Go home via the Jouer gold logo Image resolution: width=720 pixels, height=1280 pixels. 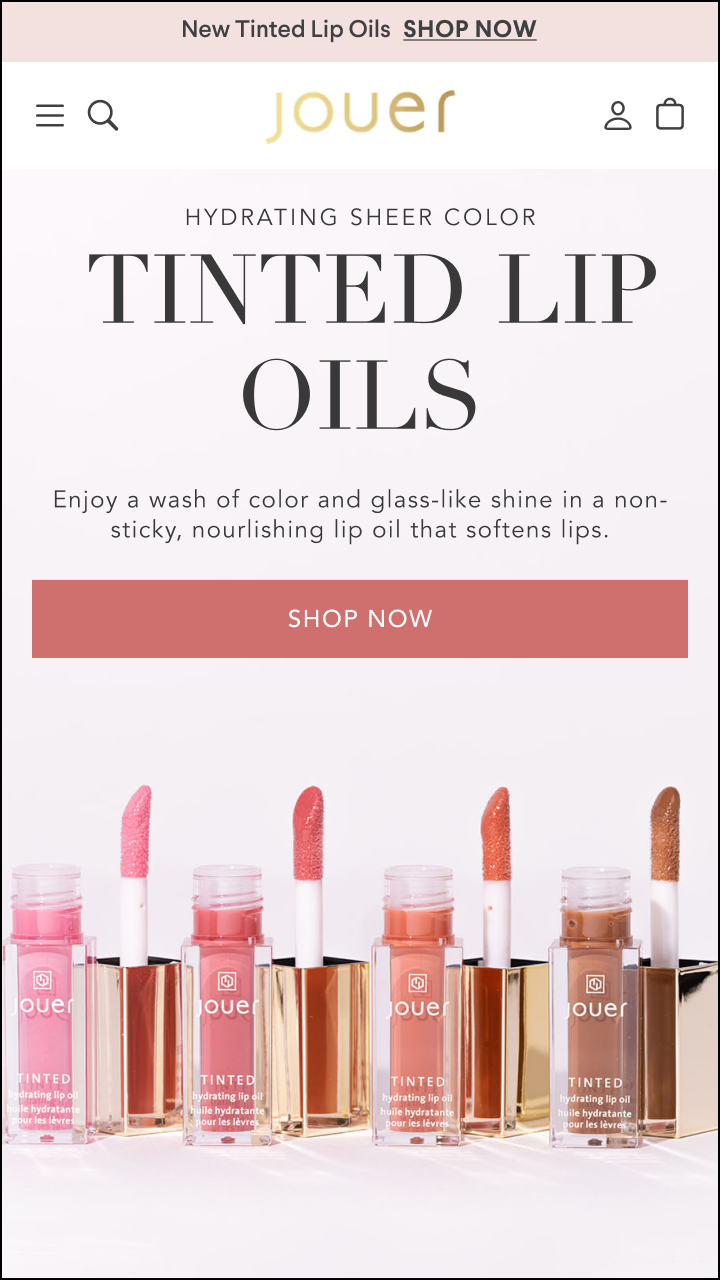[360, 116]
